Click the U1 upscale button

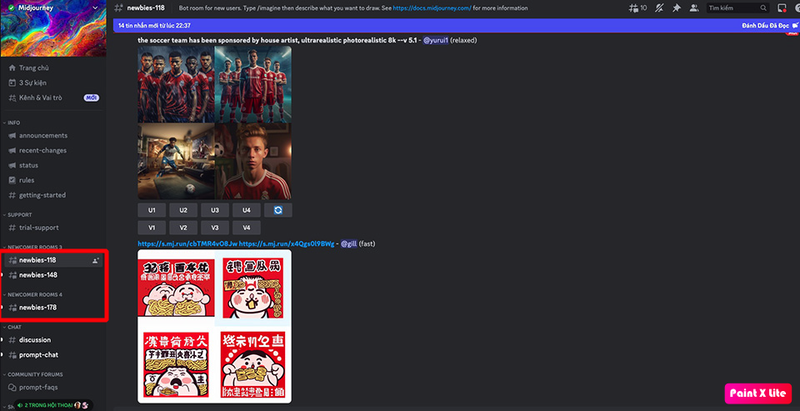[152, 210]
